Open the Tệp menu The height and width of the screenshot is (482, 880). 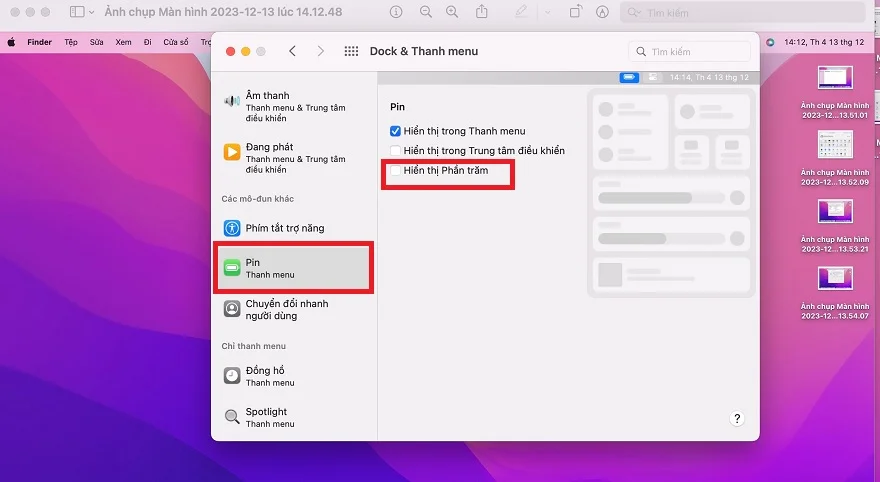pos(71,42)
